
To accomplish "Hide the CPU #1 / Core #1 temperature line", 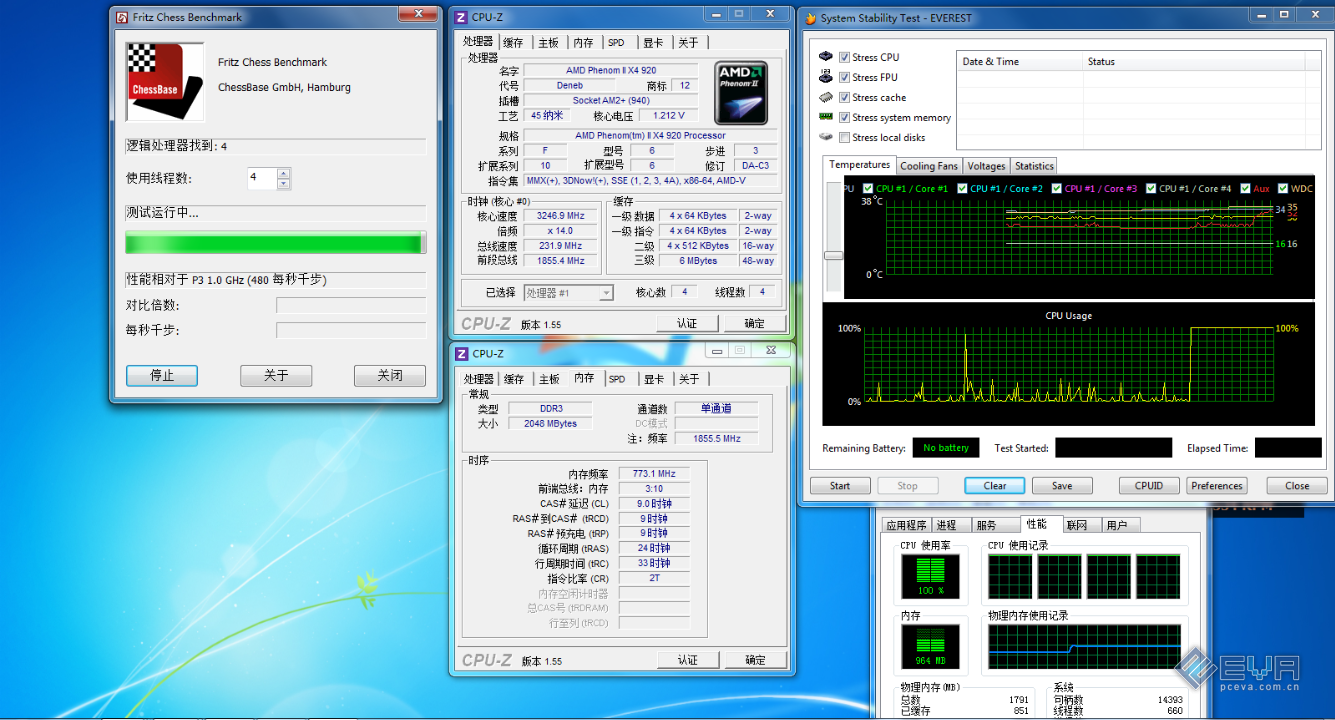I will point(868,188).
